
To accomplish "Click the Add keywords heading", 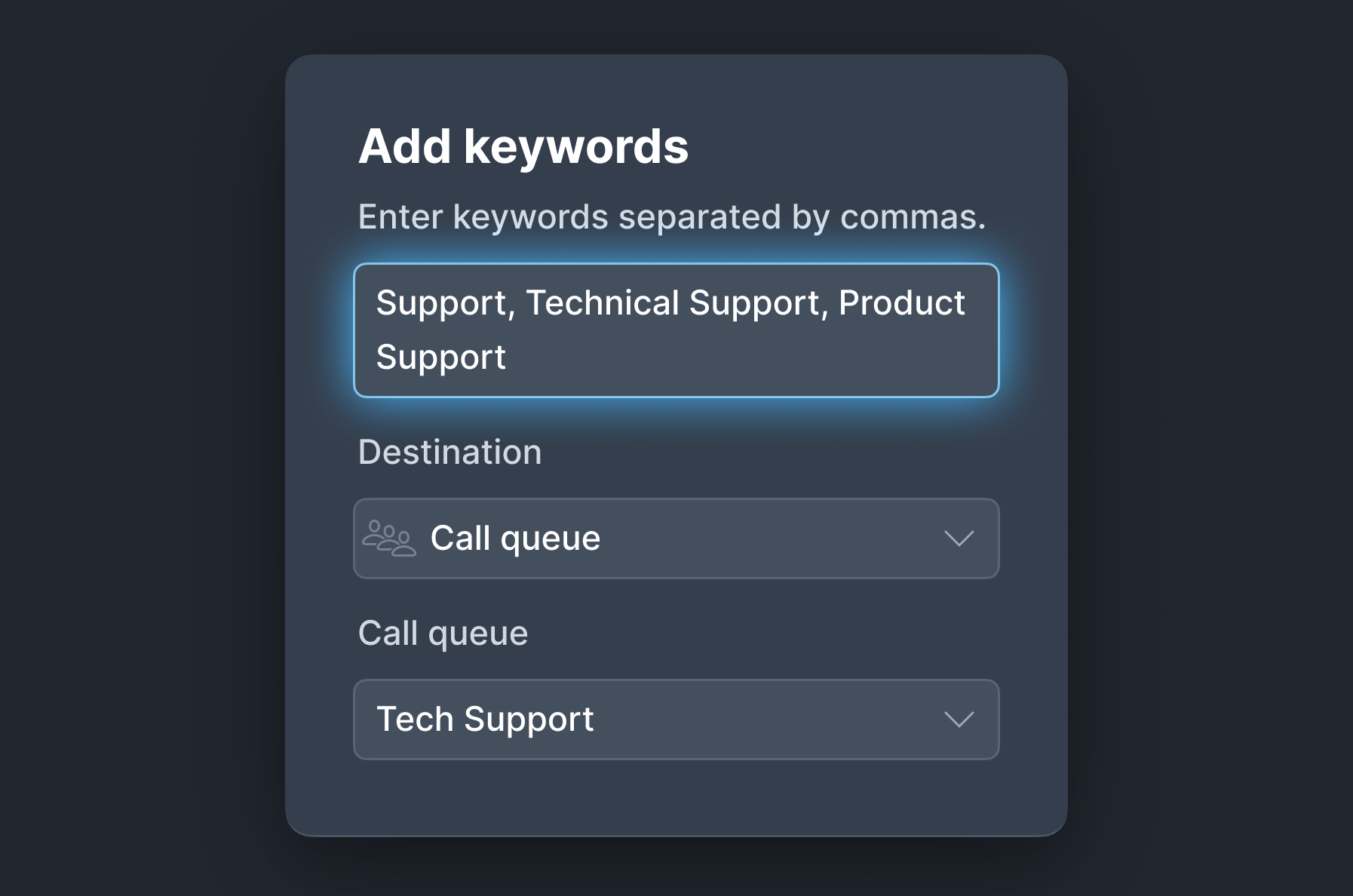I will (x=523, y=146).
